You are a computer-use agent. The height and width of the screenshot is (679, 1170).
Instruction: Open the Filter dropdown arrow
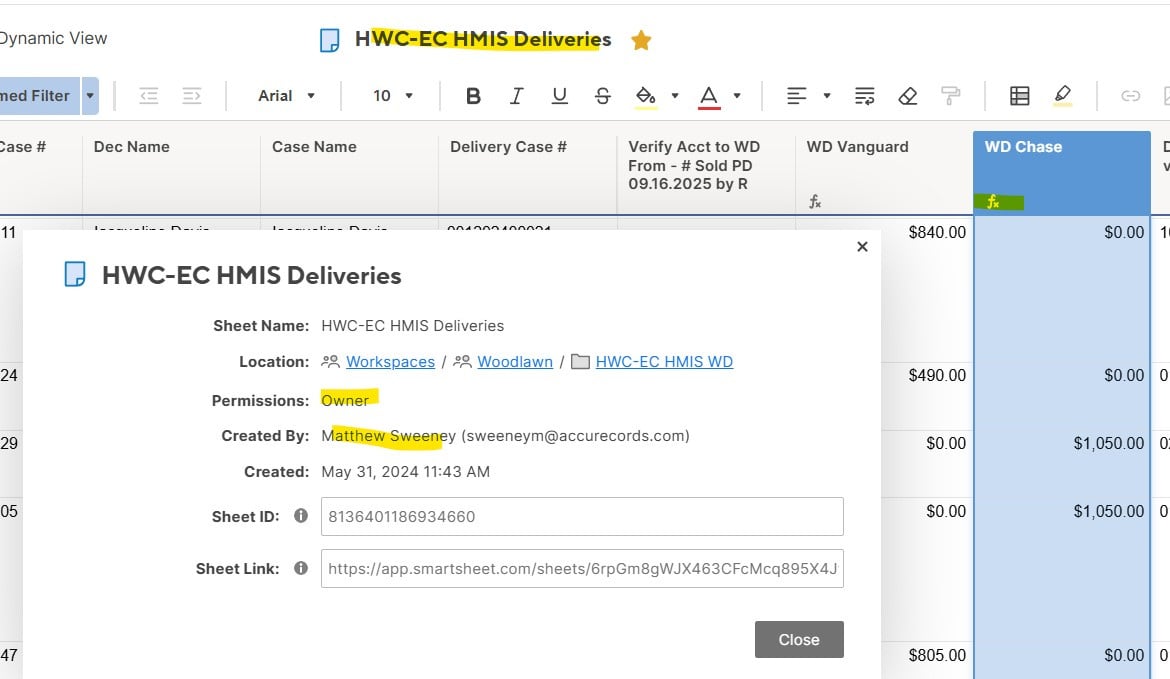point(90,96)
